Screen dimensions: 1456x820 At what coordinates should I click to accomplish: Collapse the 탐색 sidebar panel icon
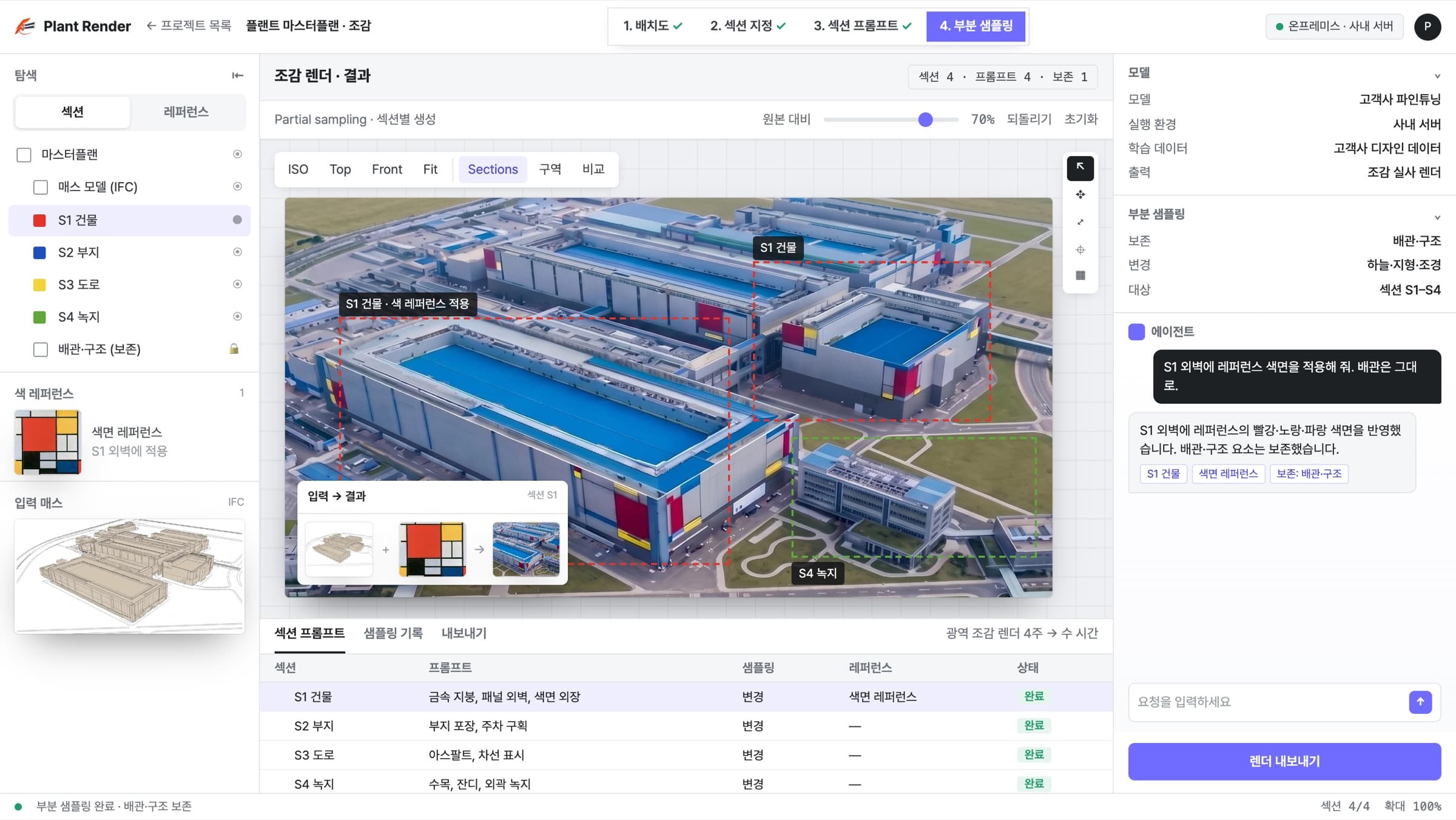pyautogui.click(x=237, y=75)
